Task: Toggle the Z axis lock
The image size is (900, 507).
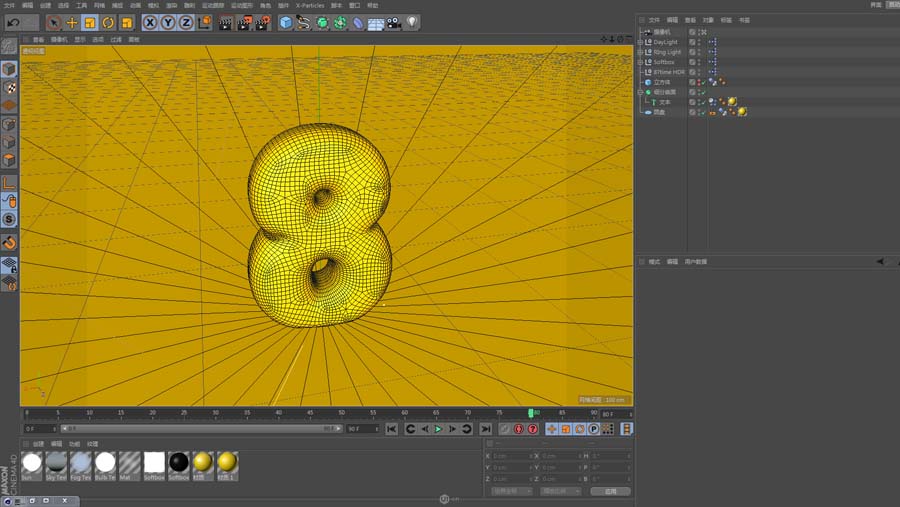Action: (186, 22)
